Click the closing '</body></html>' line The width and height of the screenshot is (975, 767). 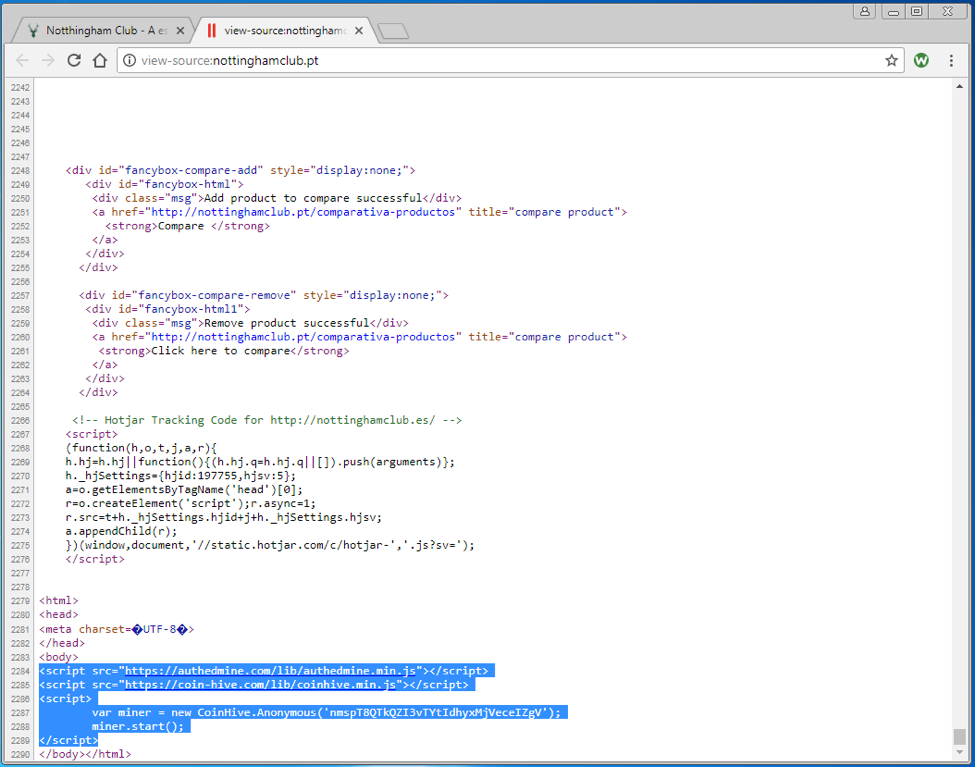85,754
